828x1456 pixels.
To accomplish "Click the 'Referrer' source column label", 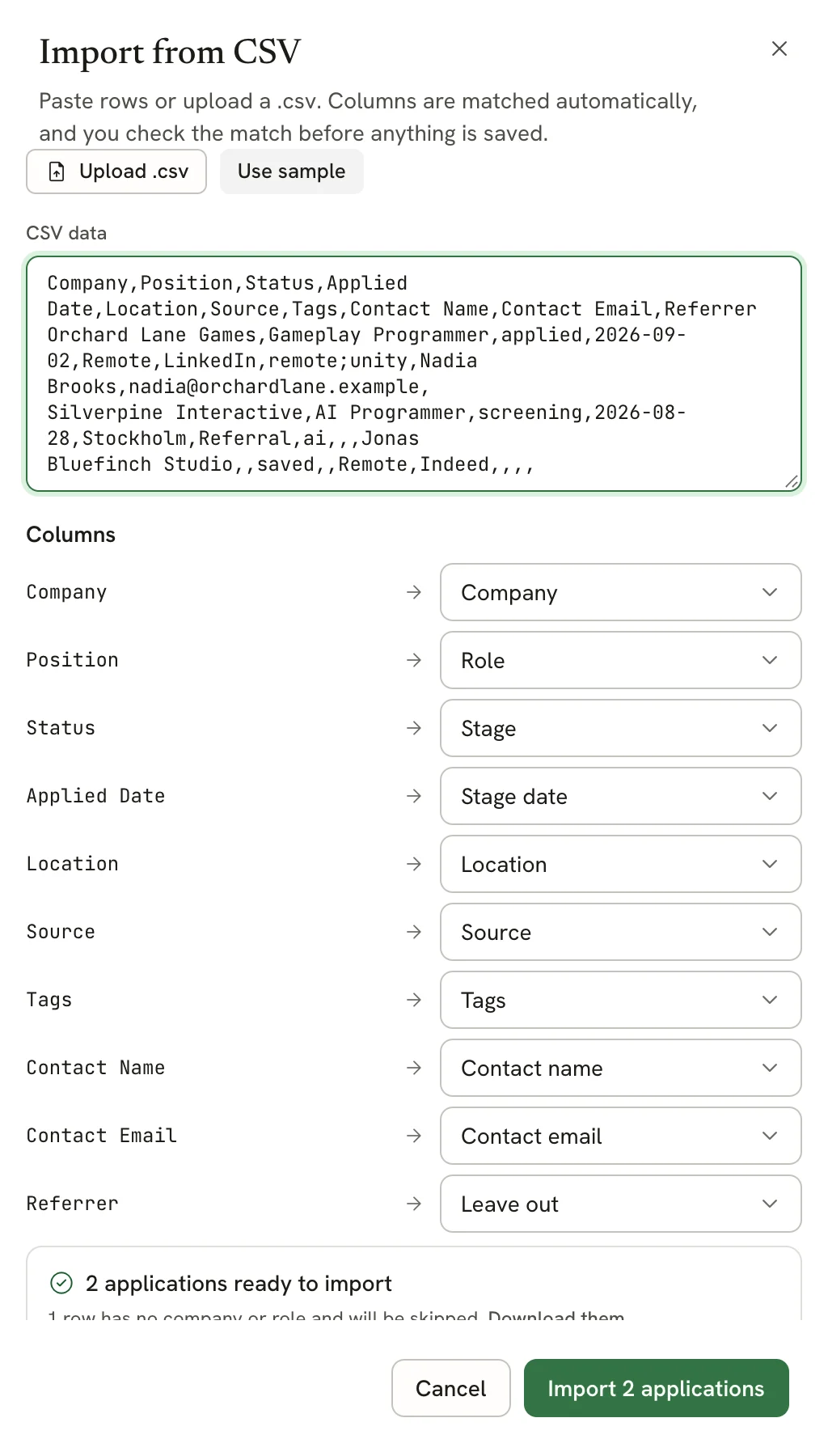I will 73,1204.
